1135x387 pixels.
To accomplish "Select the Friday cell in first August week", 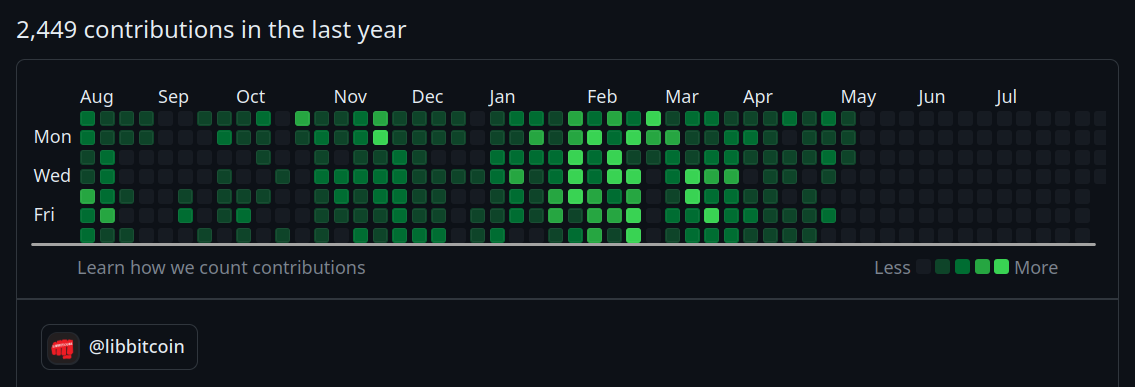I will (x=88, y=216).
